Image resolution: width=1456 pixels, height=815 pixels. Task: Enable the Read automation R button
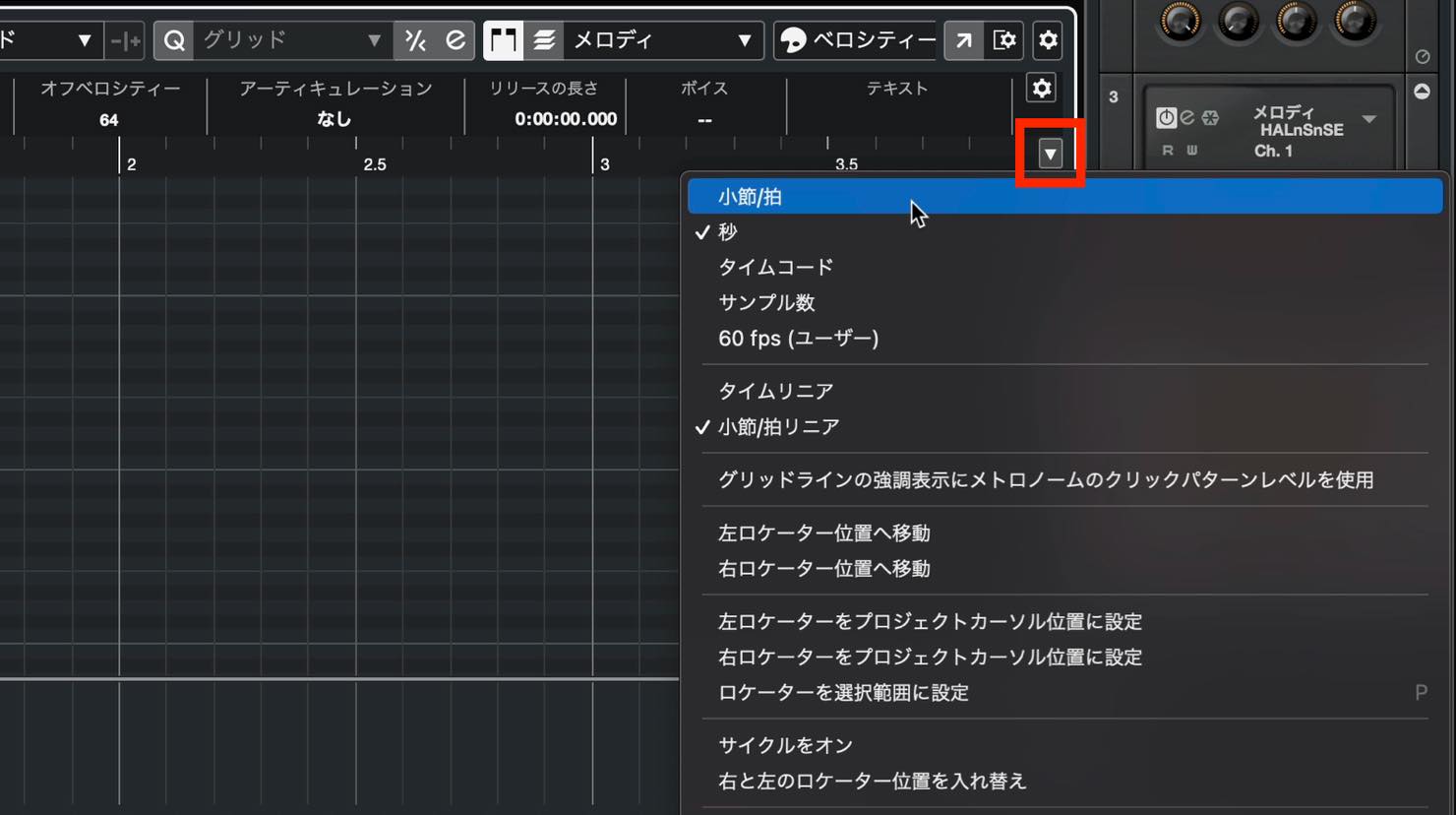pyautogui.click(x=1168, y=151)
